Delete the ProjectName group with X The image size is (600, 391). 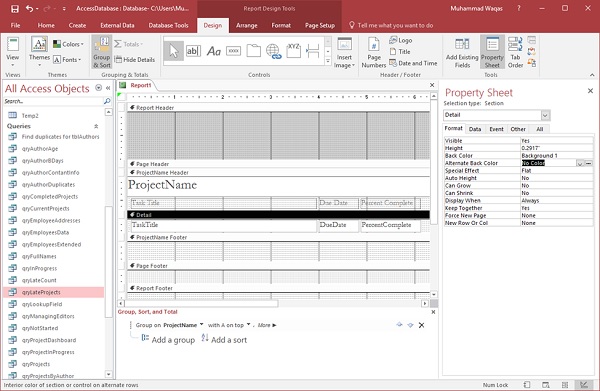pos(421,325)
